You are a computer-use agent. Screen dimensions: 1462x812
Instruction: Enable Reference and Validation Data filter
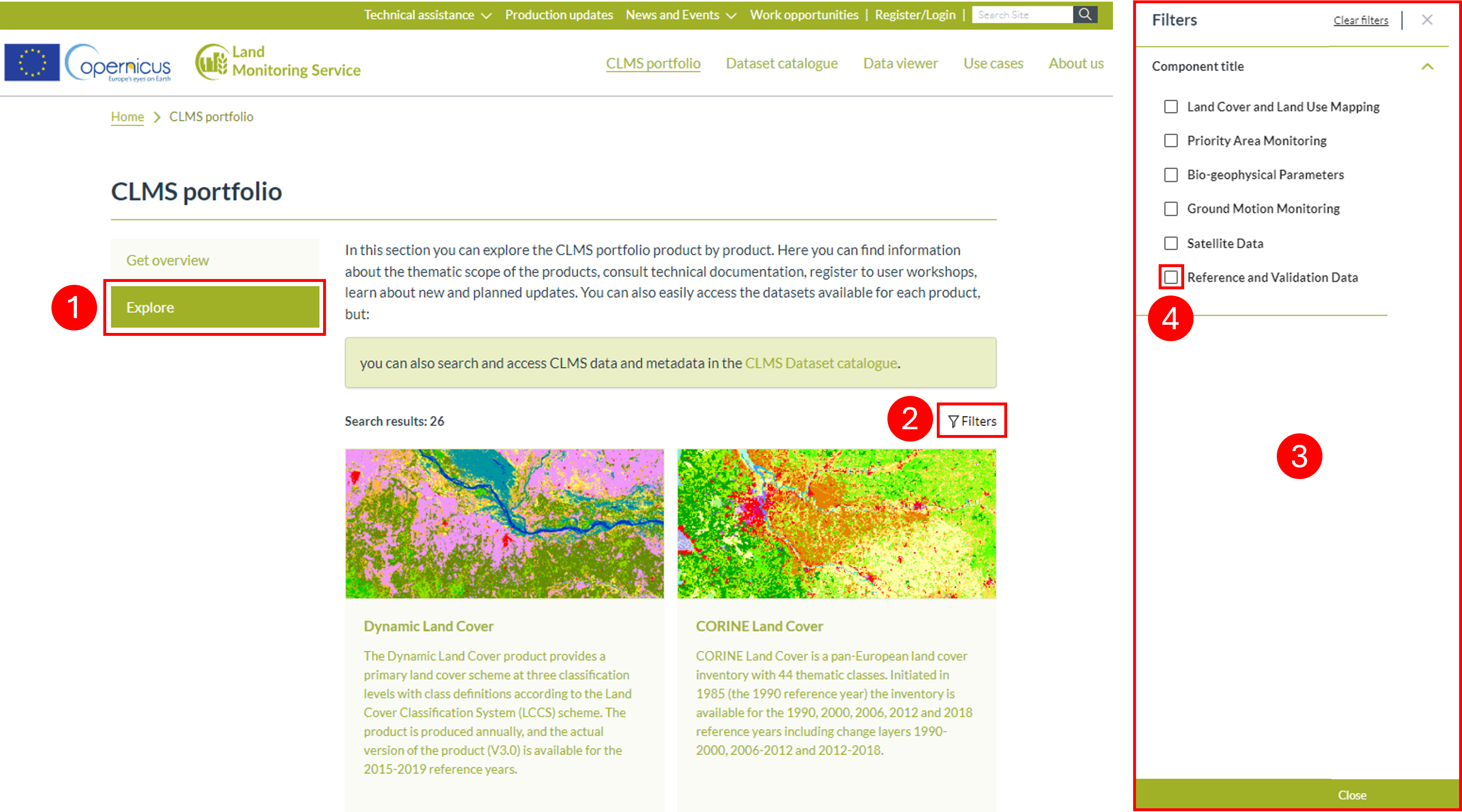(1171, 277)
